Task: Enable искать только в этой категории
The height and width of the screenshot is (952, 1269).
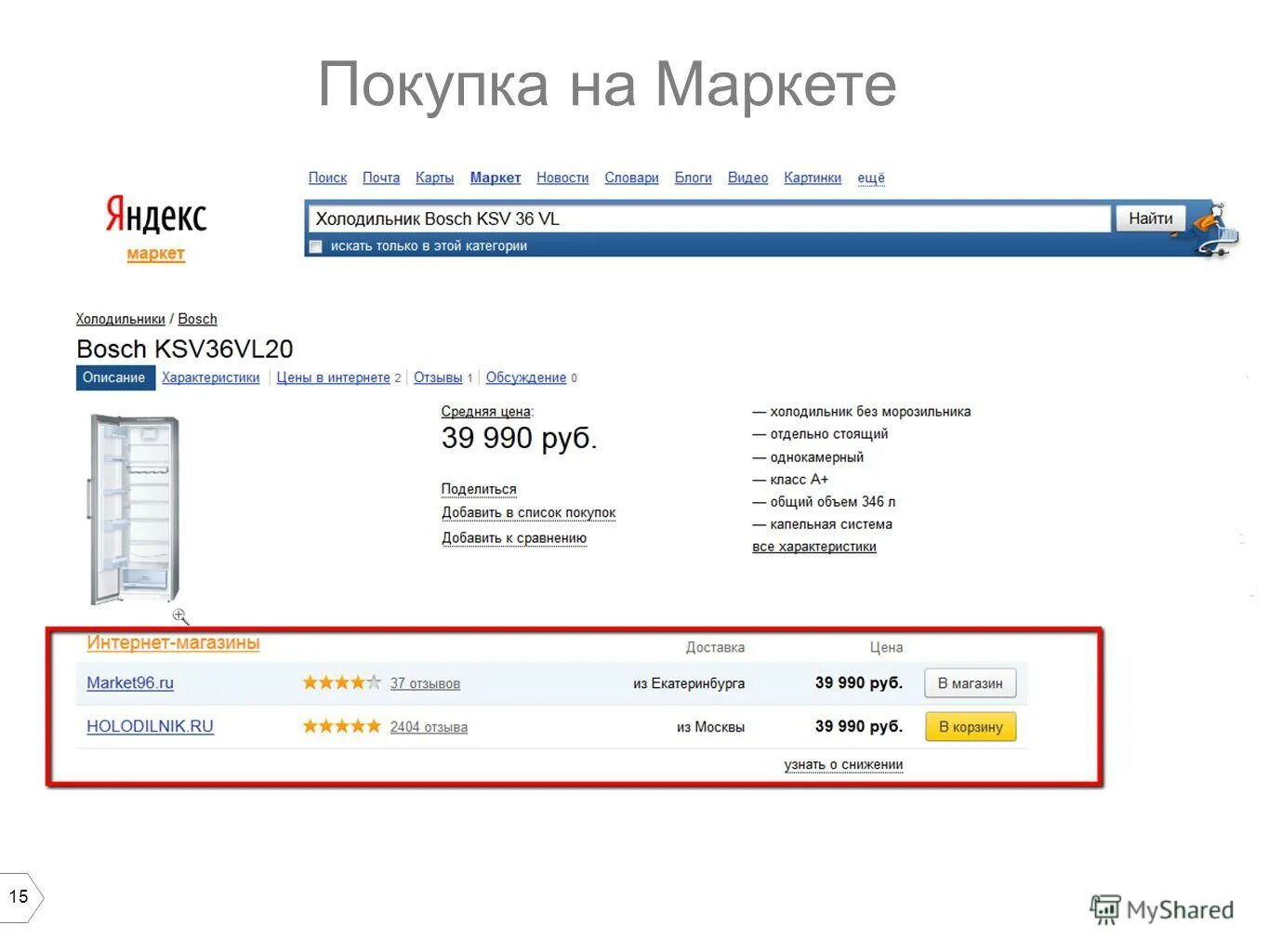Action: point(315,246)
